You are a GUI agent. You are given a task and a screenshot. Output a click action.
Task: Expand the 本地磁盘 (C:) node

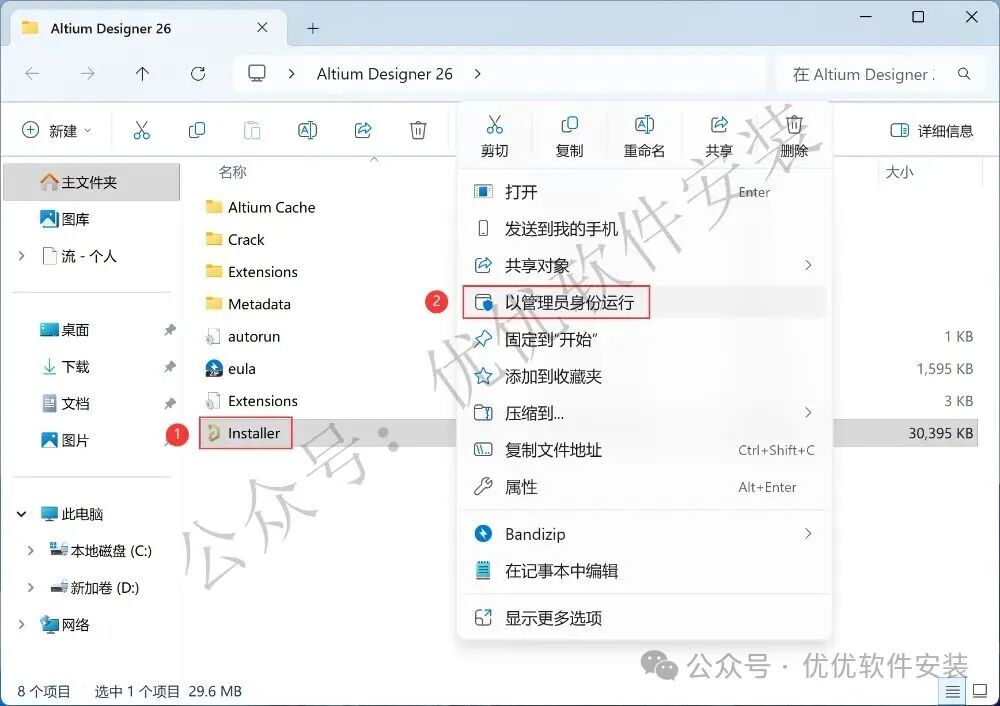click(x=31, y=550)
